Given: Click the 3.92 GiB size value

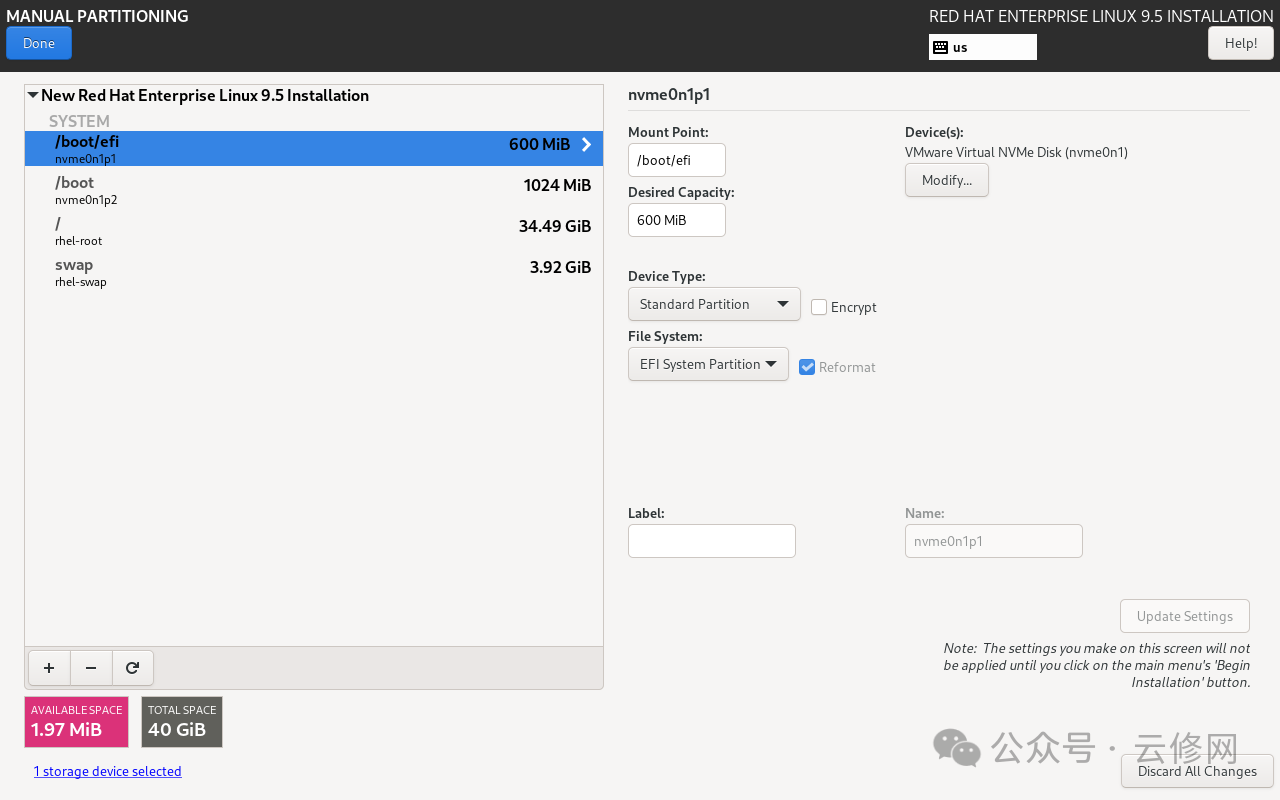Looking at the screenshot, I should pyautogui.click(x=560, y=267).
